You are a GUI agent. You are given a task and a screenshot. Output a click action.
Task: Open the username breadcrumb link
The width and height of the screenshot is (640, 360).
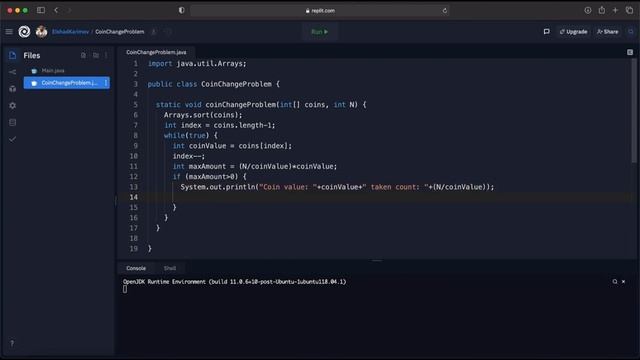(70, 31)
